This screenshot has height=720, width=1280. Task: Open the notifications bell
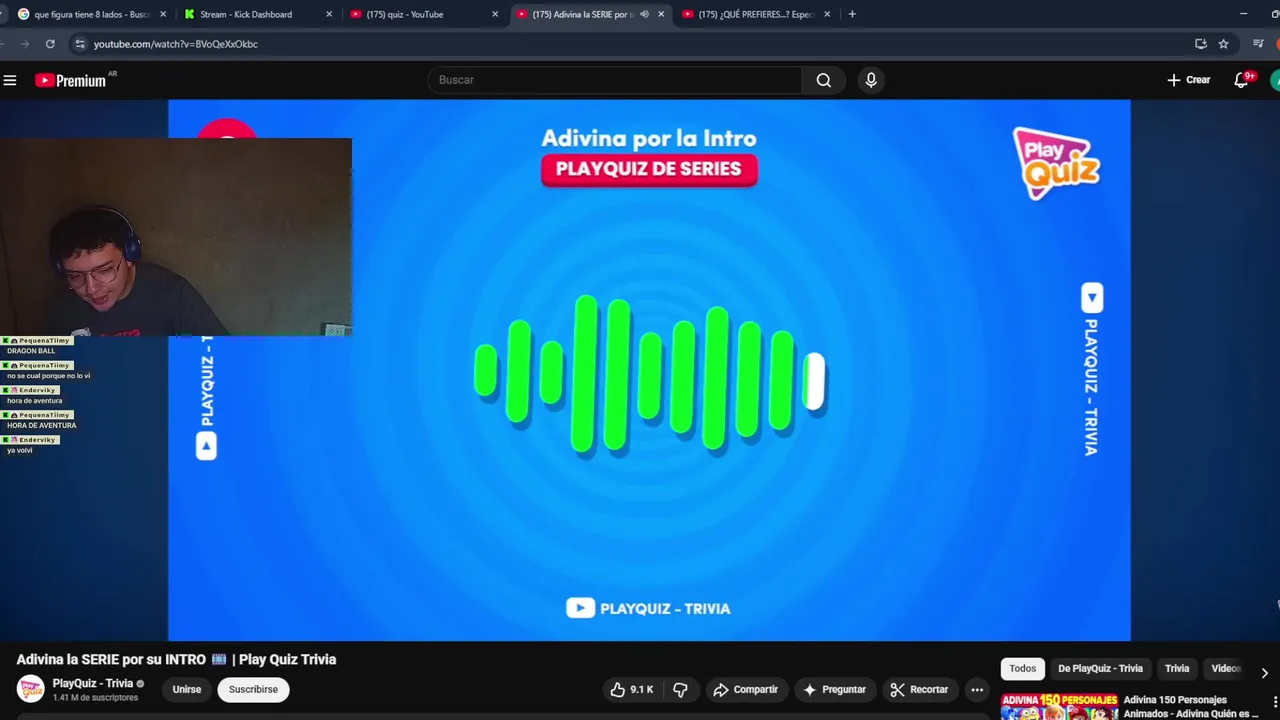(1241, 80)
